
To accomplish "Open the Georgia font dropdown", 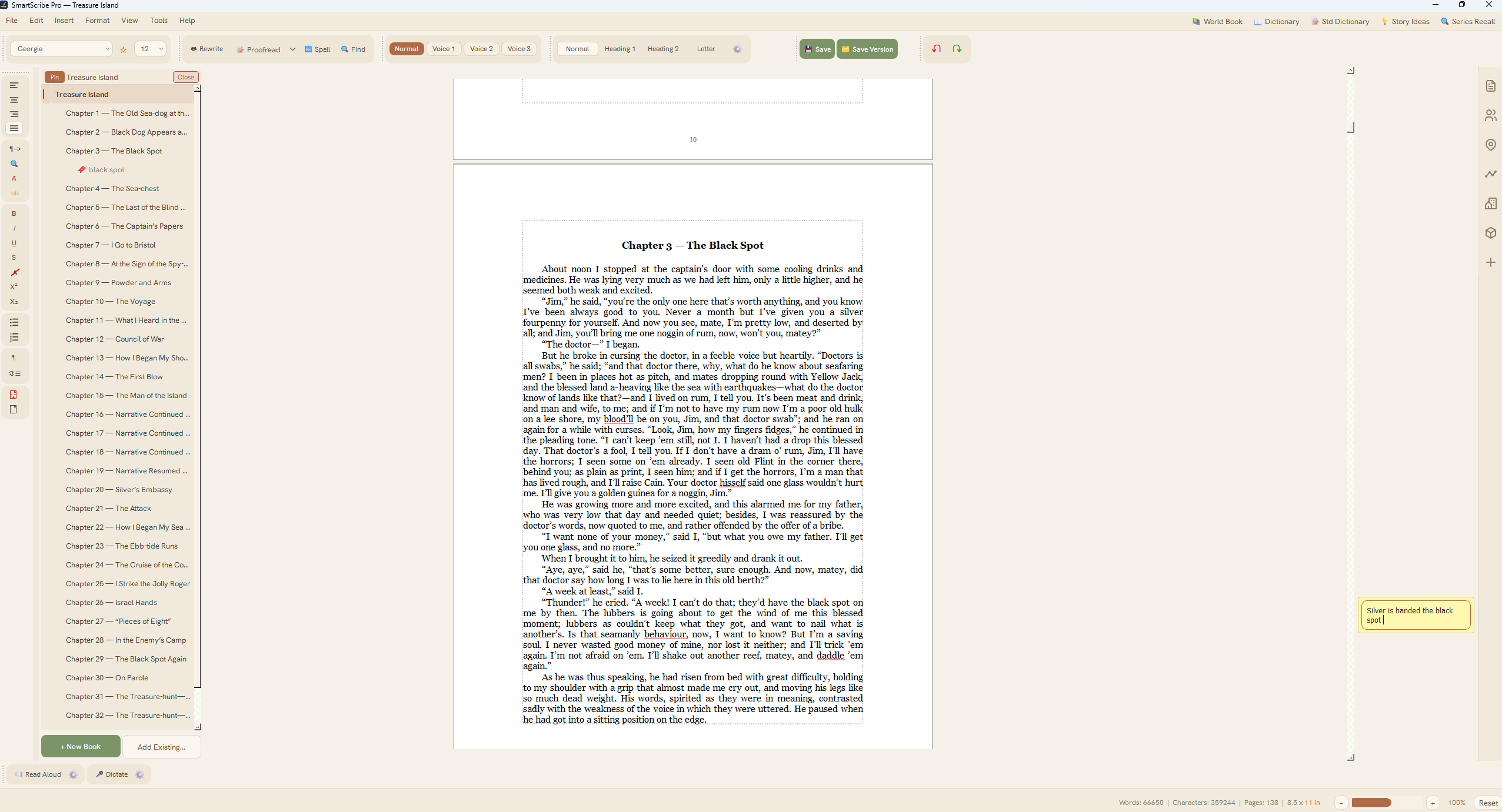I will [61, 49].
